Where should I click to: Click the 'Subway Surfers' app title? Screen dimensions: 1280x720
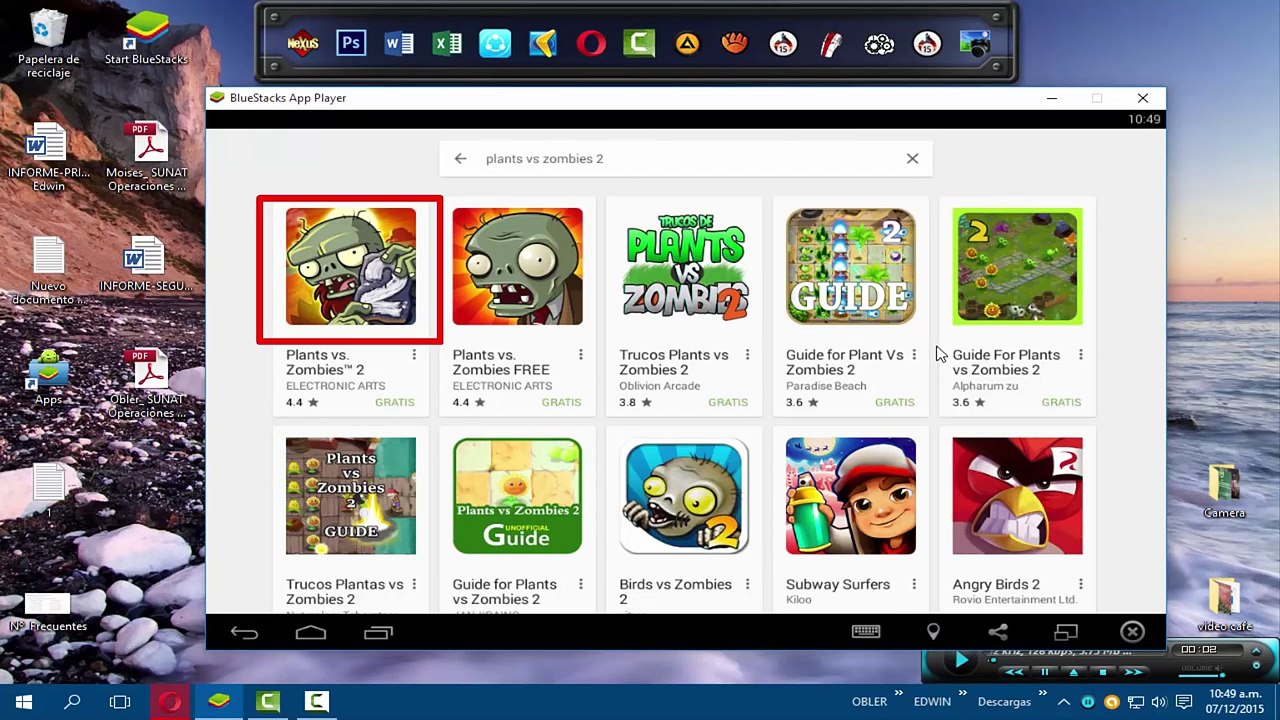(838, 584)
